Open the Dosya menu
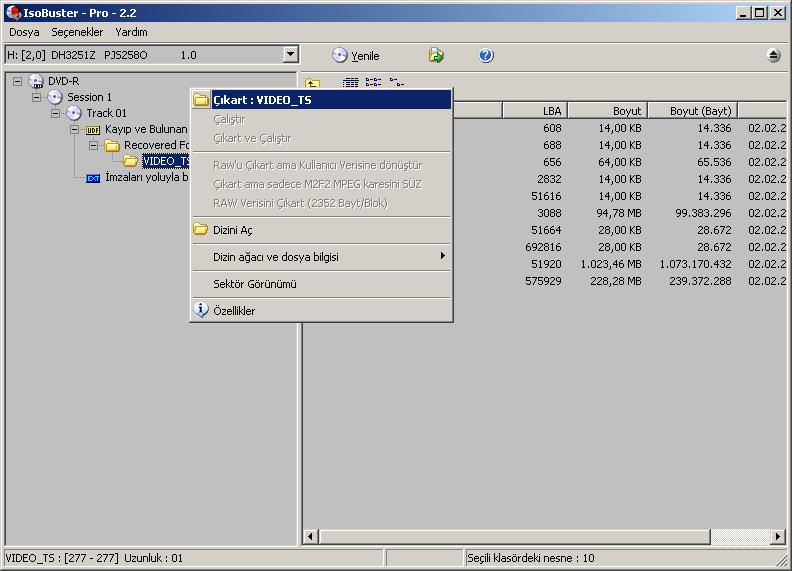The height and width of the screenshot is (571, 792). [24, 32]
